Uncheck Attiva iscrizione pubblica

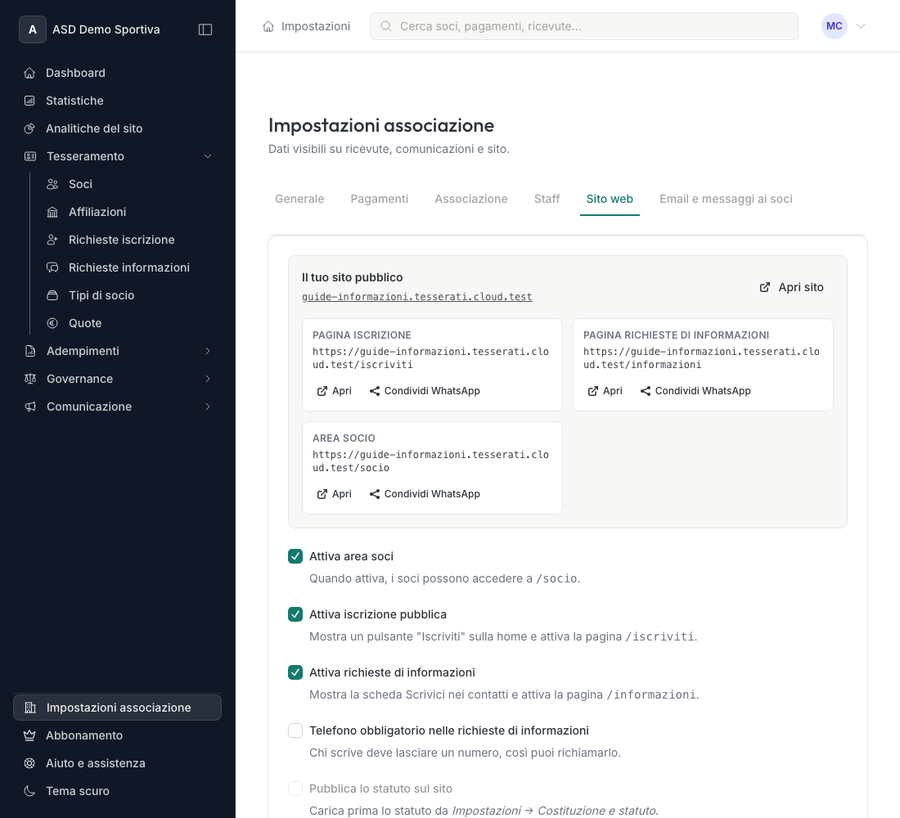(295, 614)
